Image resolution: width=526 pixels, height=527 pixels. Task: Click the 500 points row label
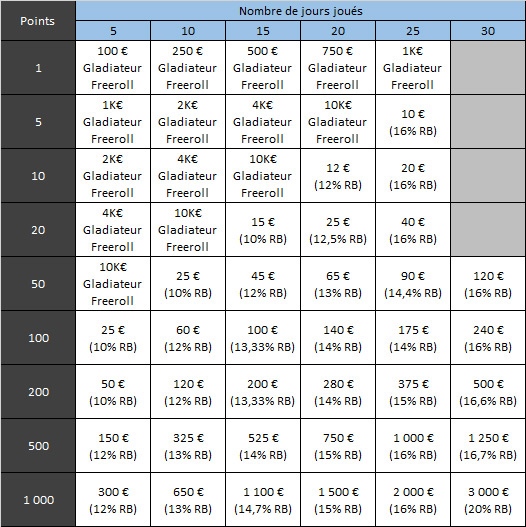(38, 446)
